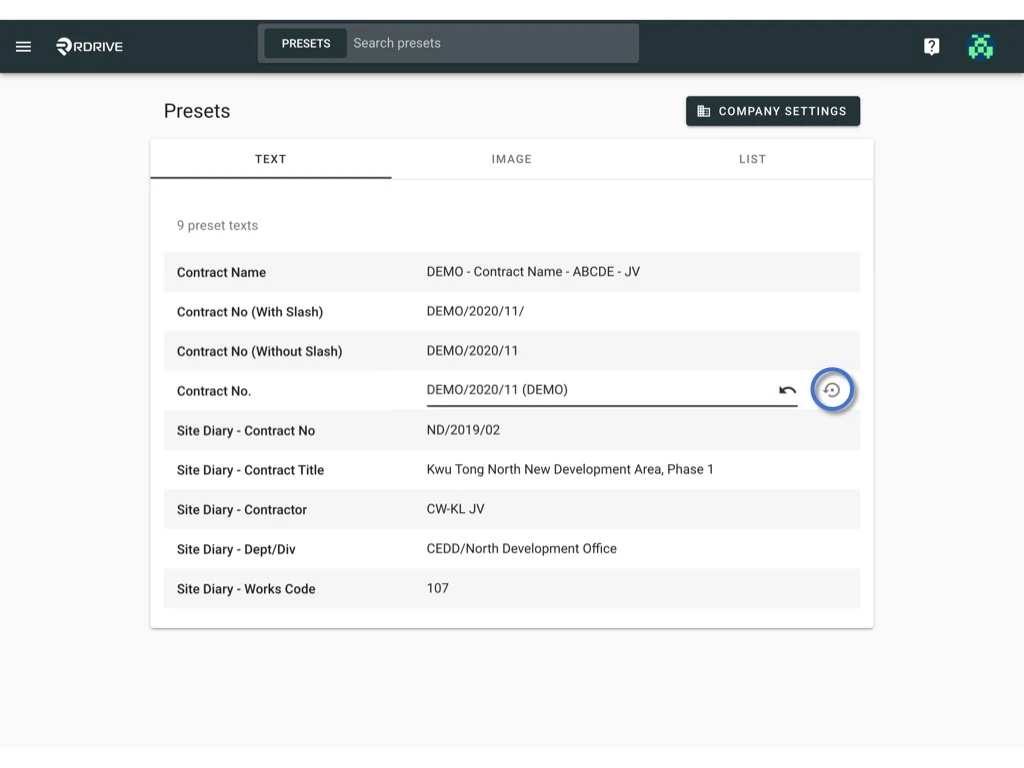
Task: Open the help question mark icon
Action: pos(931,46)
